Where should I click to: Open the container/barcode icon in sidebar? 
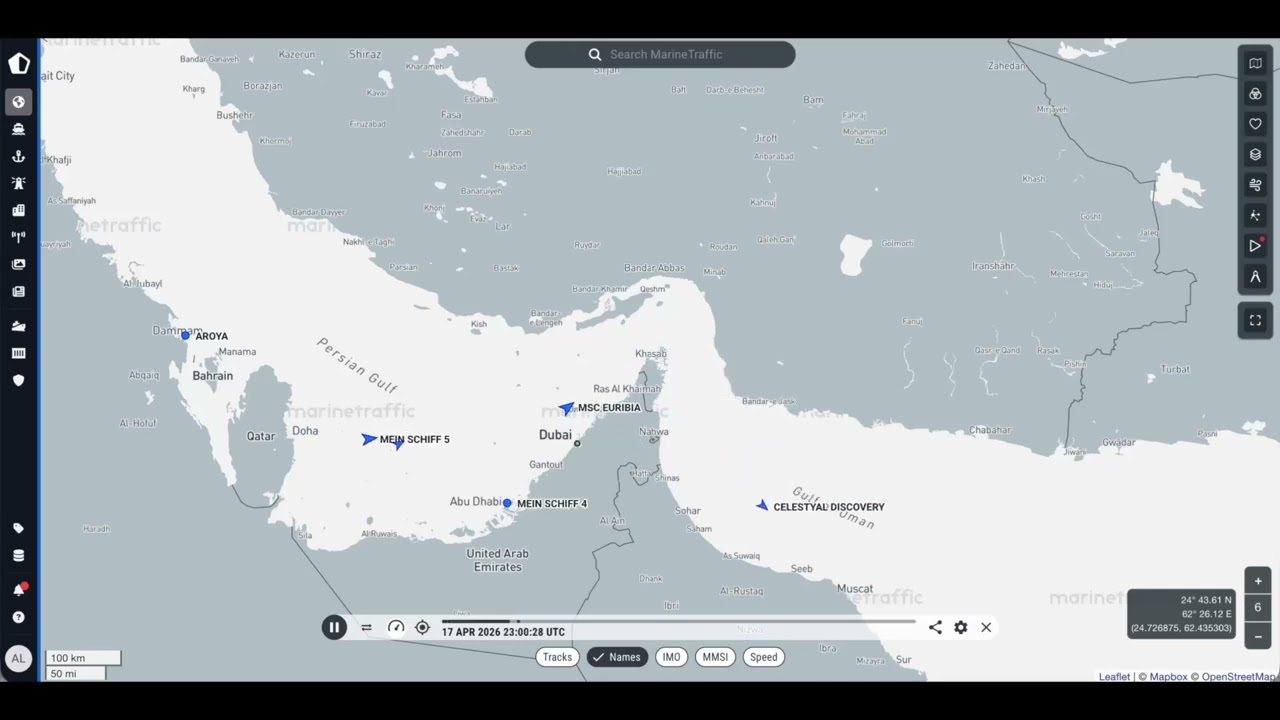[x=18, y=353]
